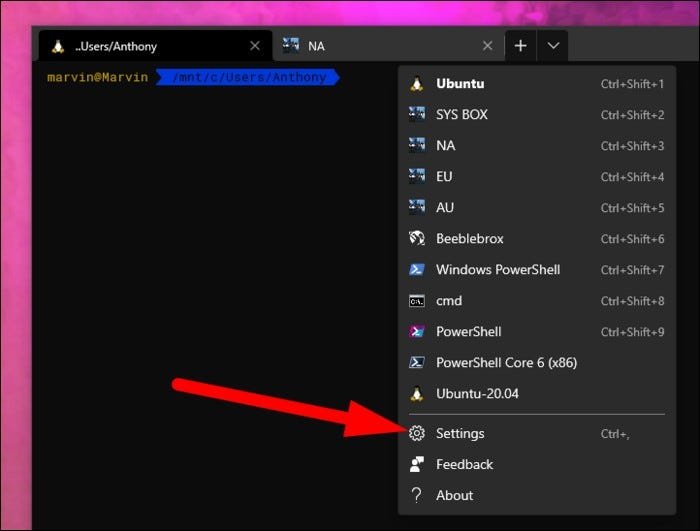Click the Beeblebrox profile icon

[x=417, y=238]
